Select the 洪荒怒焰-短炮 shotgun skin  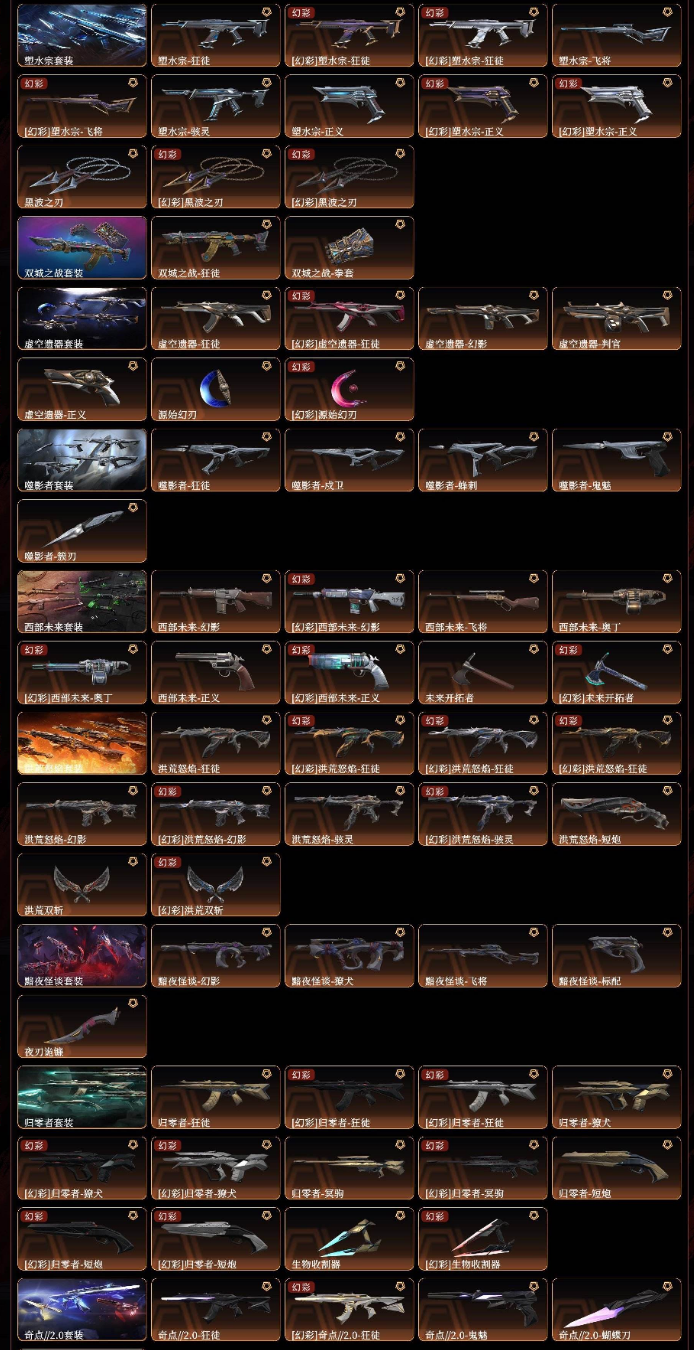[617, 815]
